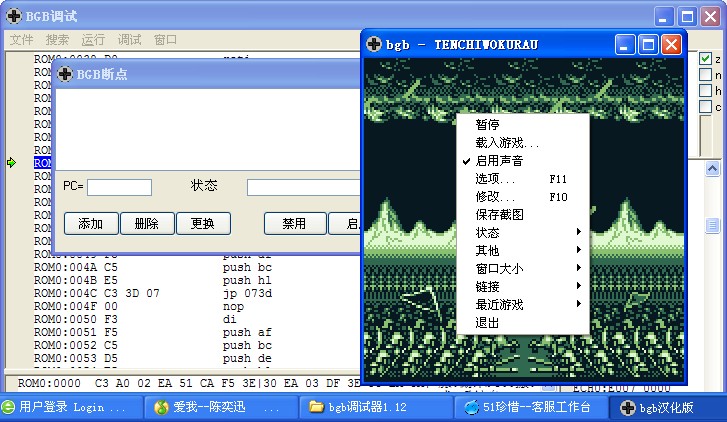Click the BGB debugger title bar icon
This screenshot has width=727, height=422.
tap(14, 16)
